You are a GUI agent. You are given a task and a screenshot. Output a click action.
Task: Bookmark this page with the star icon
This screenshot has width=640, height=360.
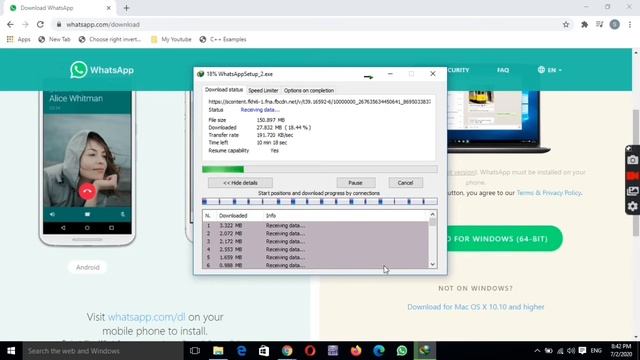tap(566, 24)
